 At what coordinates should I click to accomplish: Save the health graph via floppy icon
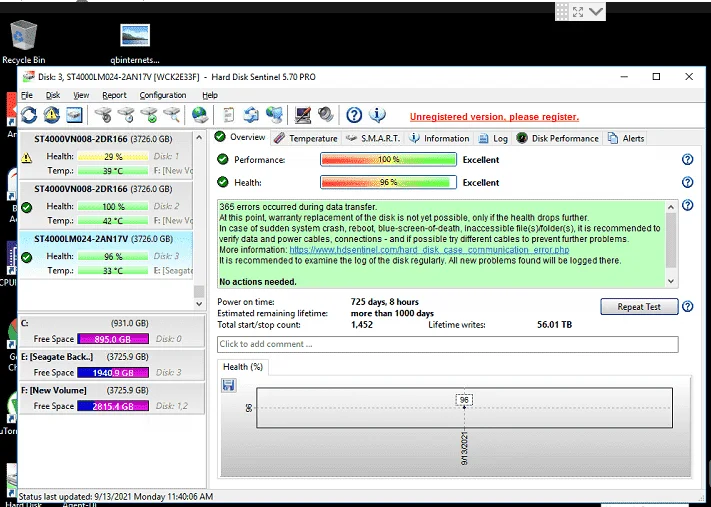click(229, 385)
